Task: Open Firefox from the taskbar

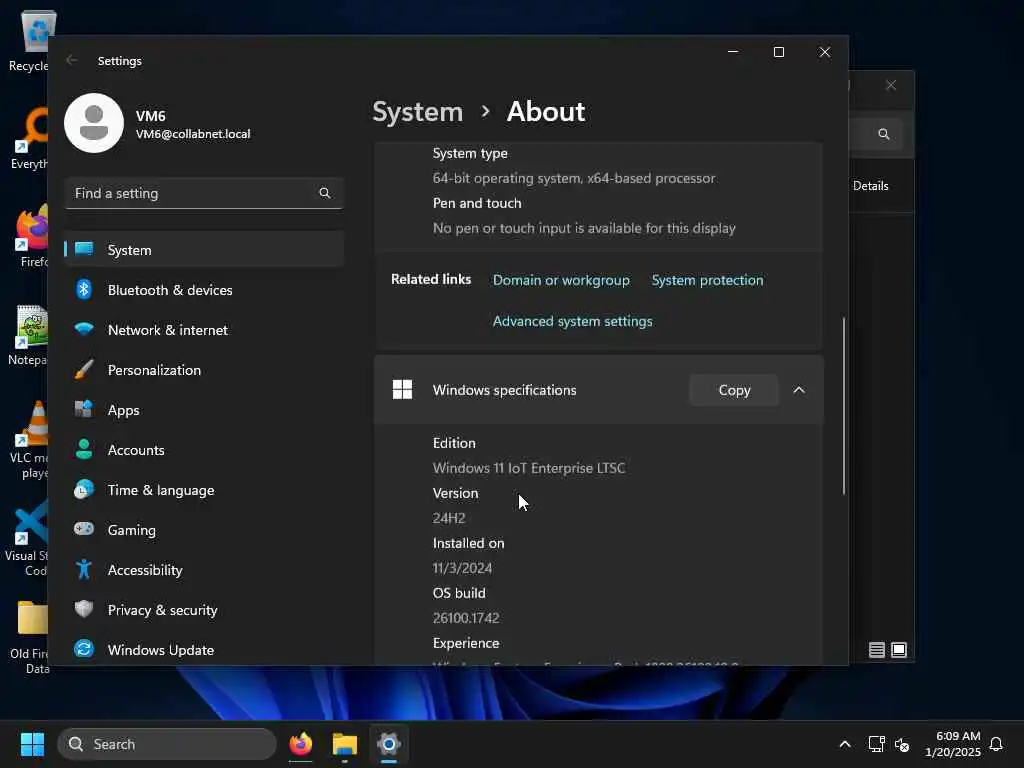Action: (x=300, y=744)
